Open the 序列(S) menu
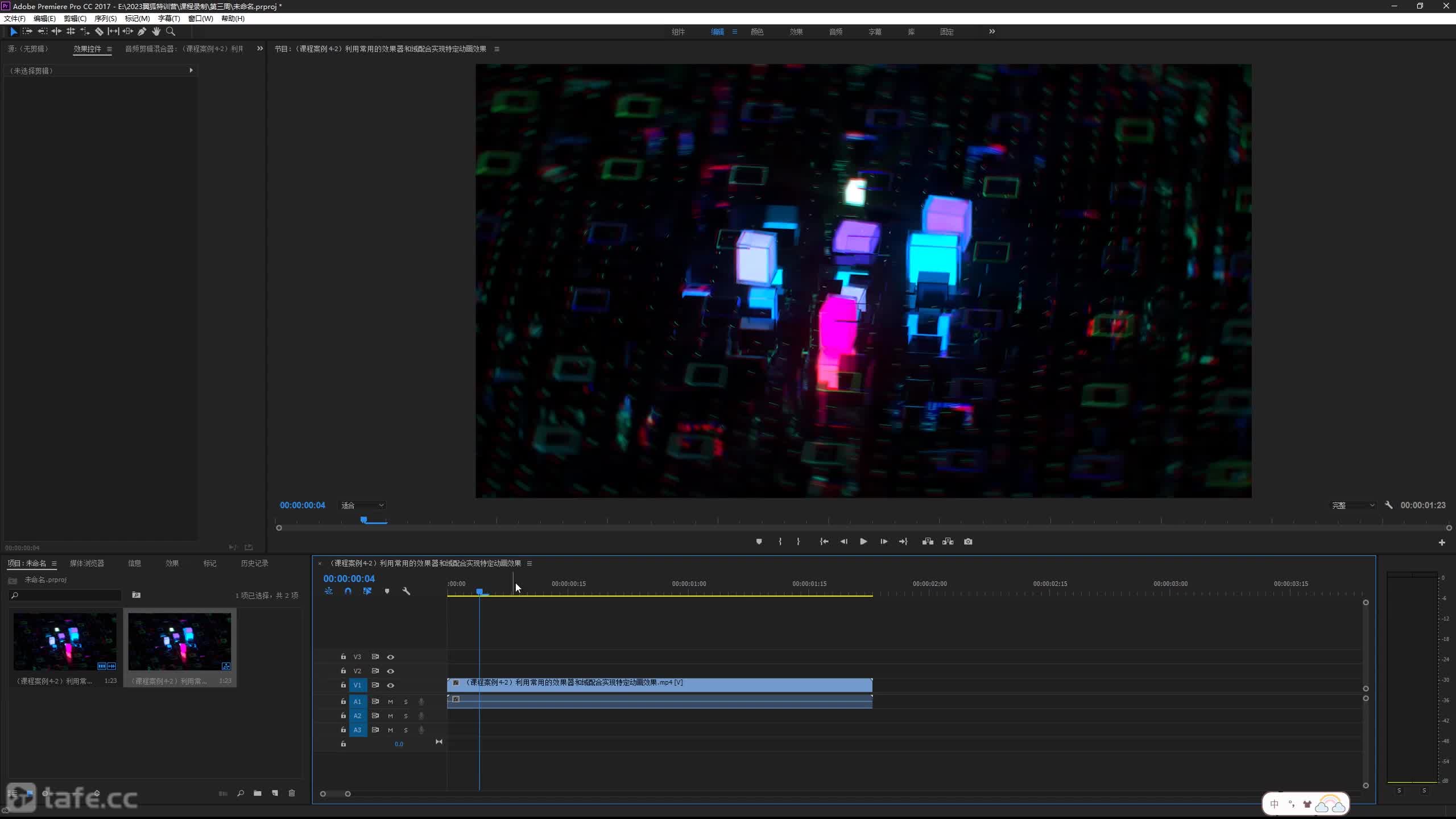The image size is (1456, 819). (x=105, y=19)
